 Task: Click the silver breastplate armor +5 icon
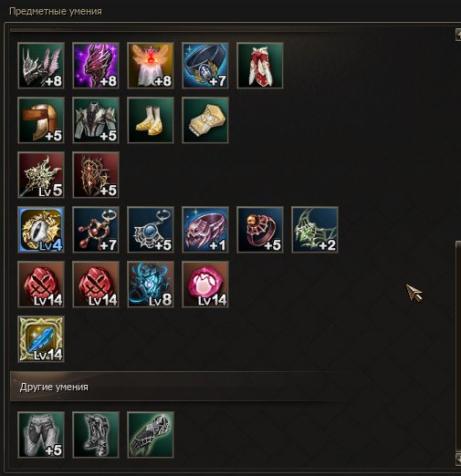click(96, 120)
